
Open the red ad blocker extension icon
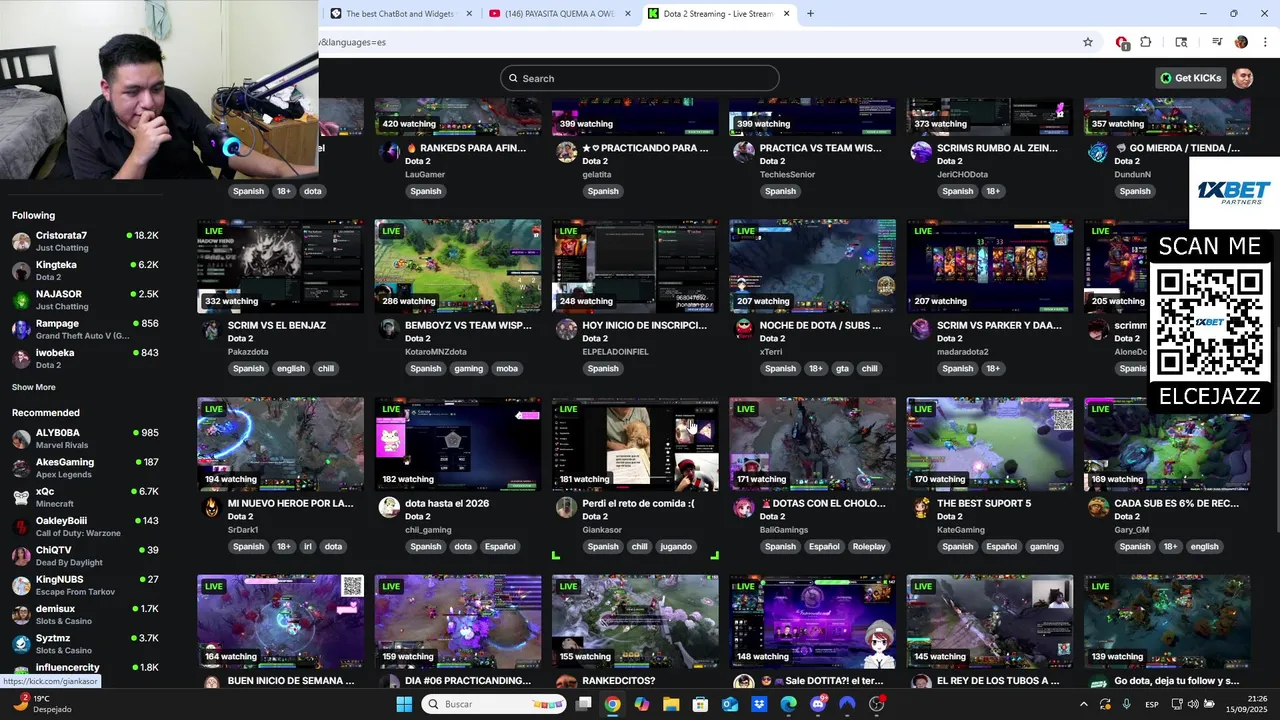click(1122, 42)
